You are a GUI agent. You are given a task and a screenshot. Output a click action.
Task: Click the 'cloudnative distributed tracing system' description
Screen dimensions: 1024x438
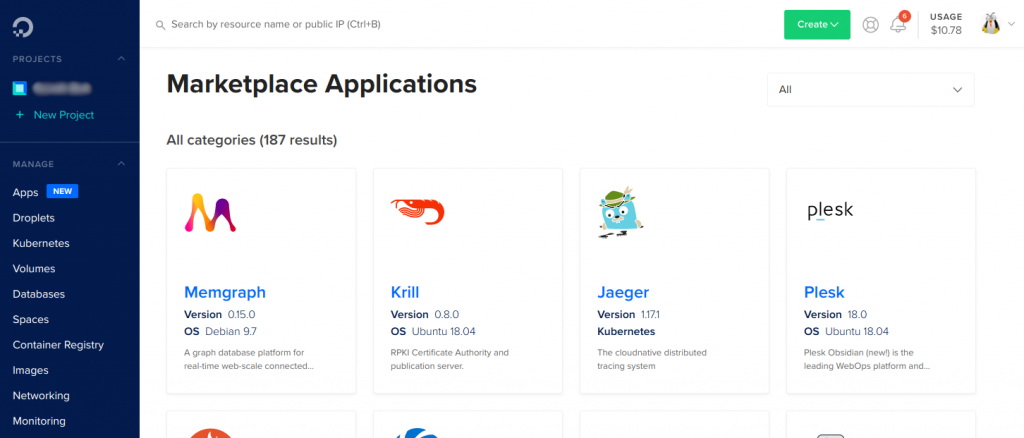click(652, 360)
